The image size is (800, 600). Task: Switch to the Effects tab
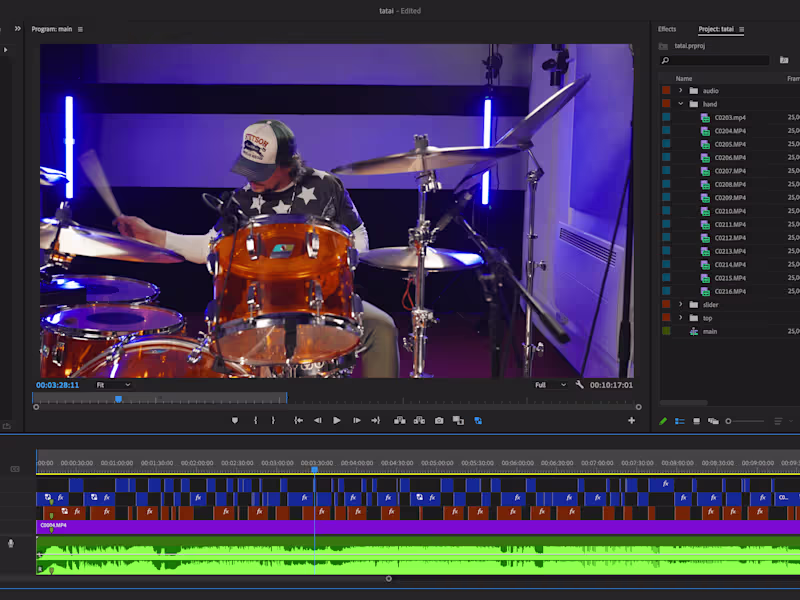click(x=667, y=29)
